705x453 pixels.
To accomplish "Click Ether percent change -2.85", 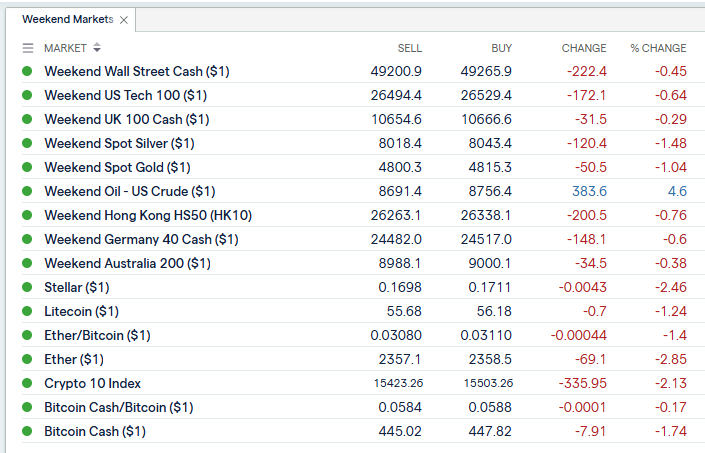I will (671, 360).
